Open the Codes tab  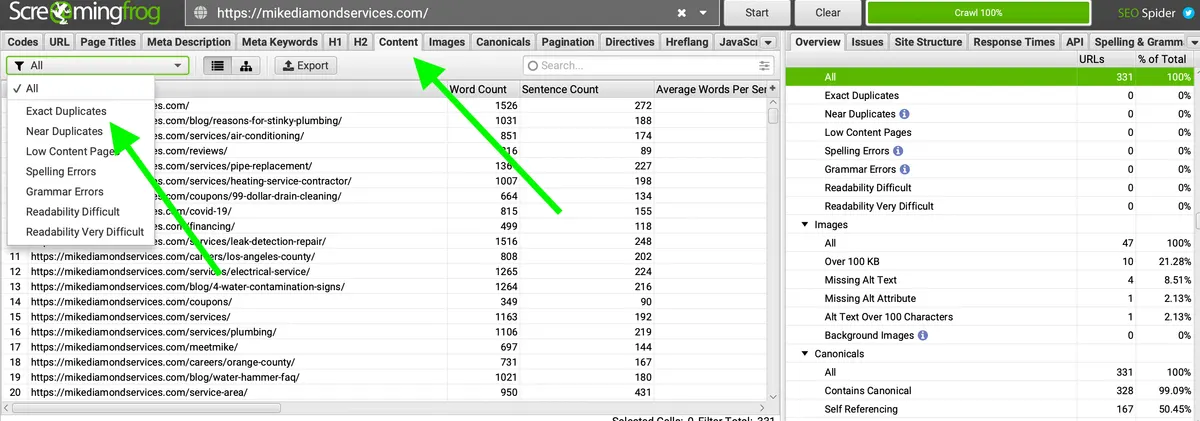(23, 42)
